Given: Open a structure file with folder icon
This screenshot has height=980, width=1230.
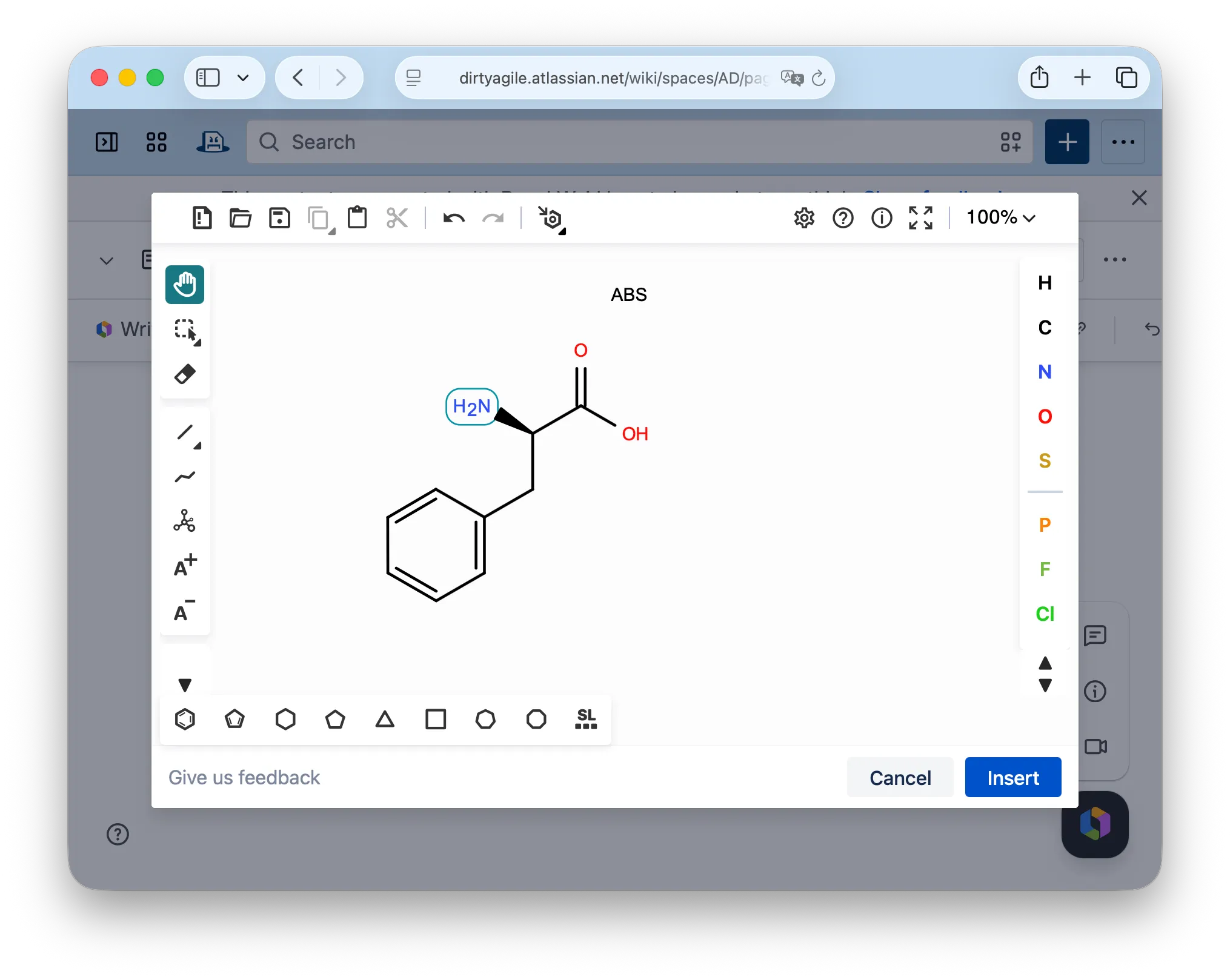Looking at the screenshot, I should (241, 217).
